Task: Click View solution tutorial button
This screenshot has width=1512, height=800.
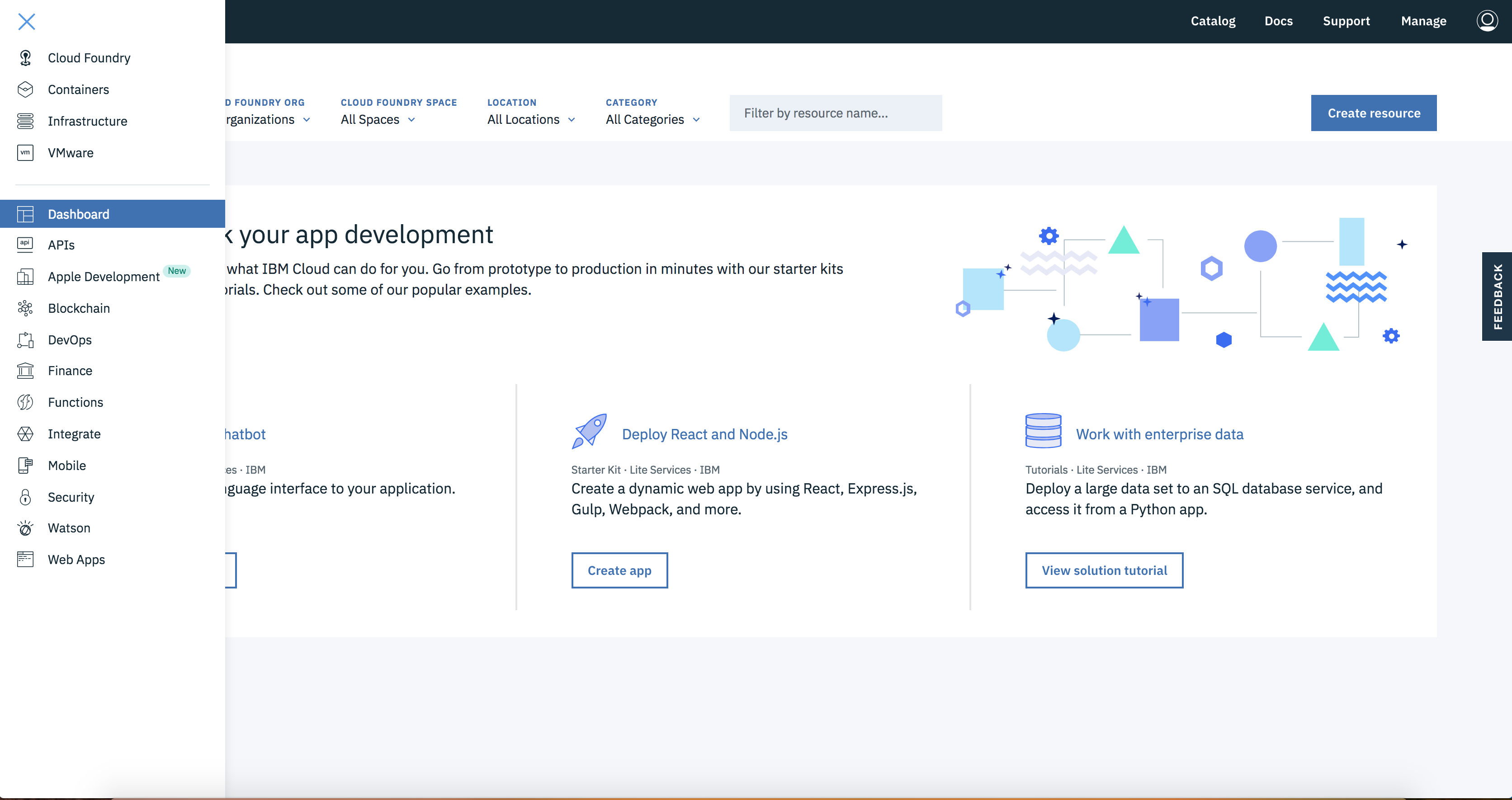Action: pos(1104,570)
